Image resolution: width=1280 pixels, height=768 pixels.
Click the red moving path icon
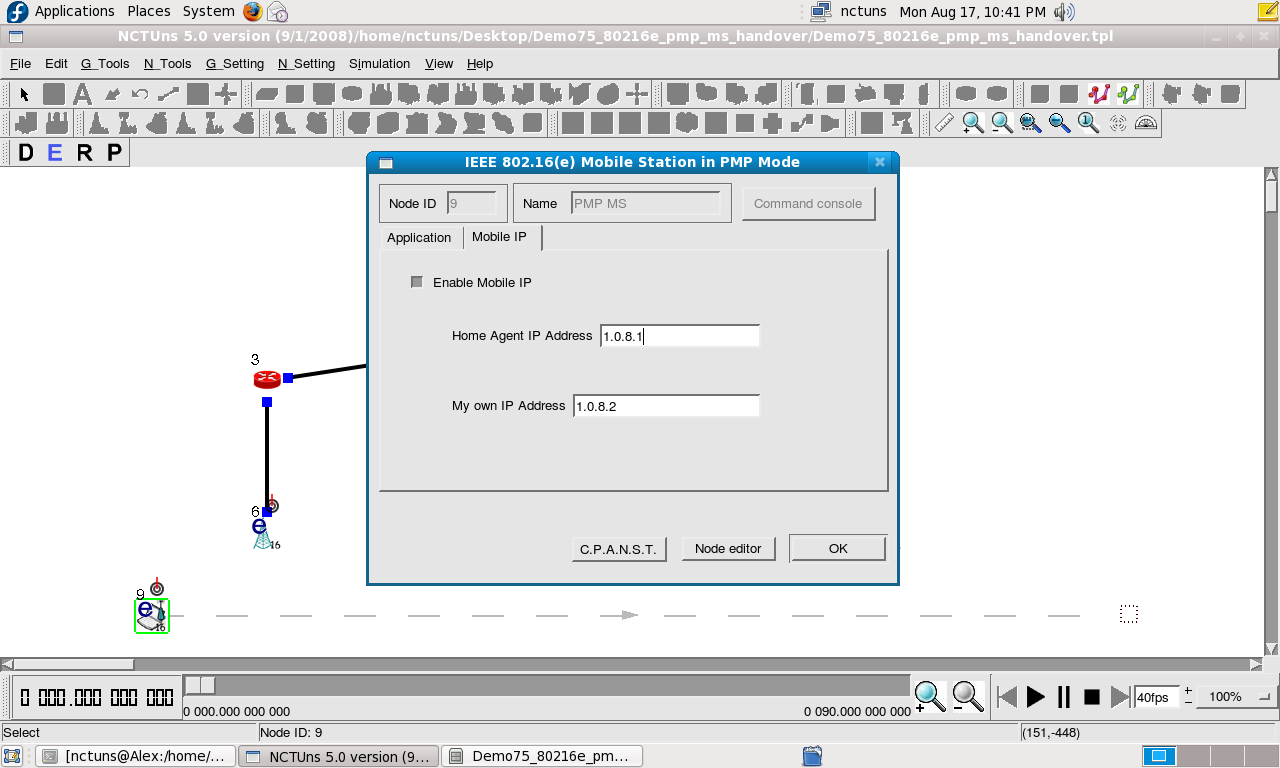click(1100, 94)
